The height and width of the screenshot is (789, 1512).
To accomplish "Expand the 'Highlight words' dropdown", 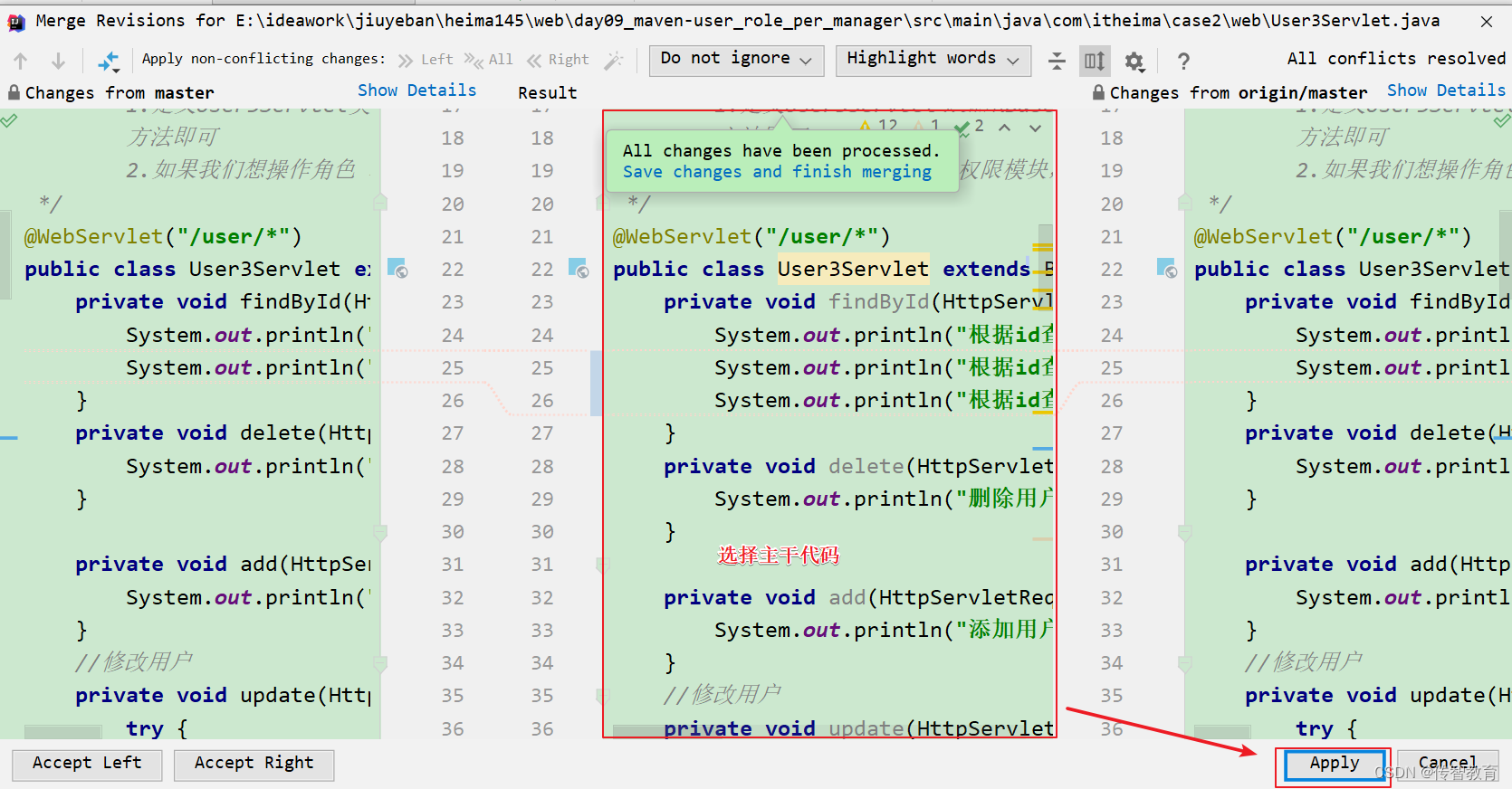I will click(x=933, y=60).
